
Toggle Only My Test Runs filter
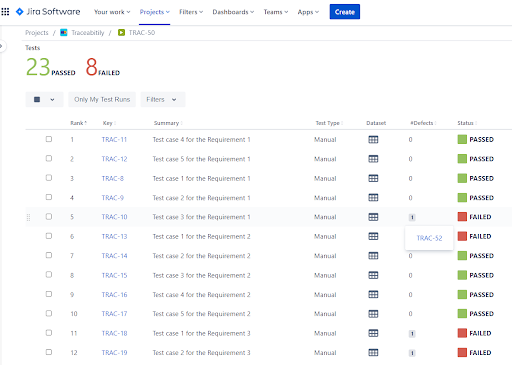(x=102, y=99)
